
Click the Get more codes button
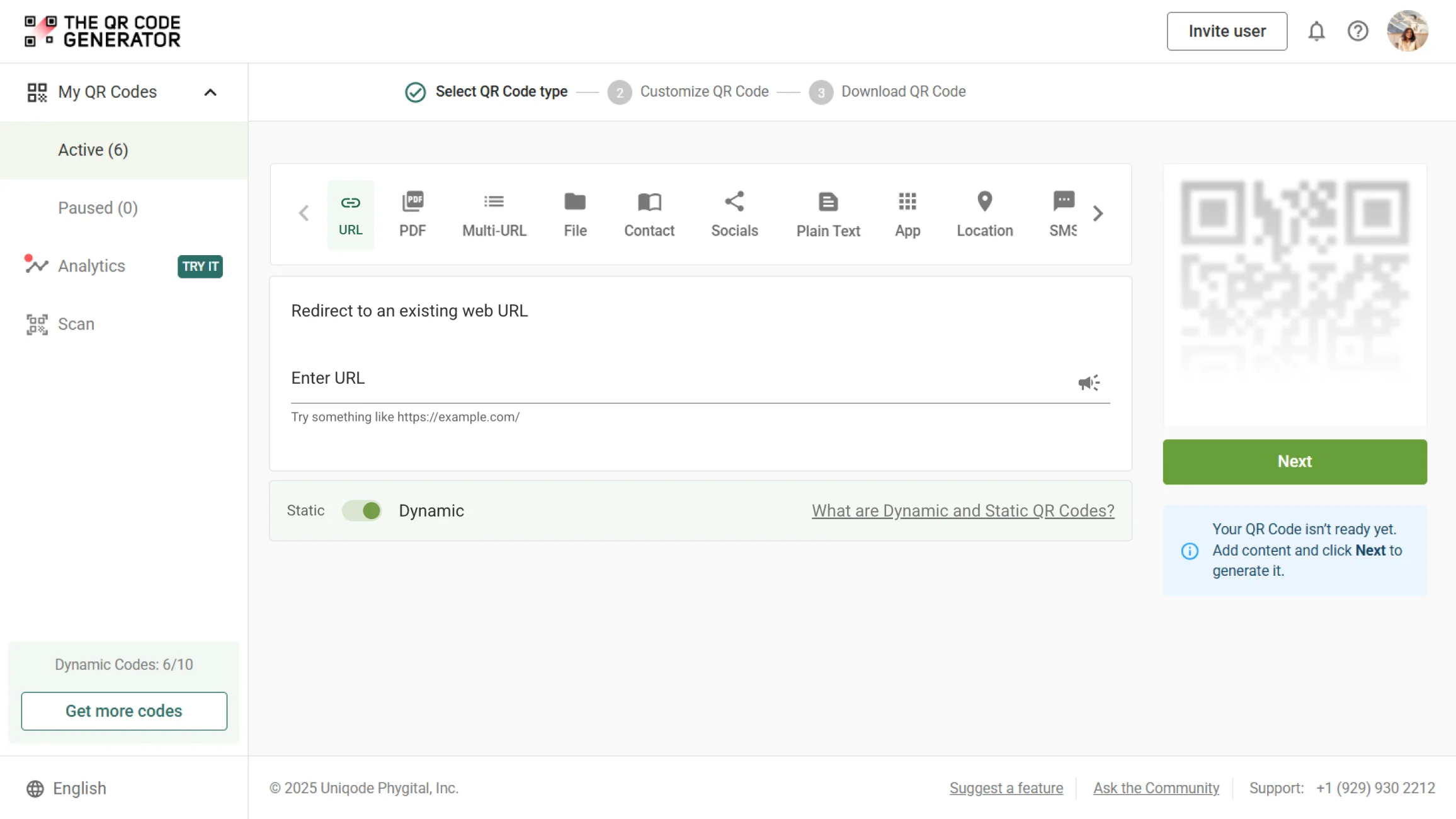coord(124,711)
